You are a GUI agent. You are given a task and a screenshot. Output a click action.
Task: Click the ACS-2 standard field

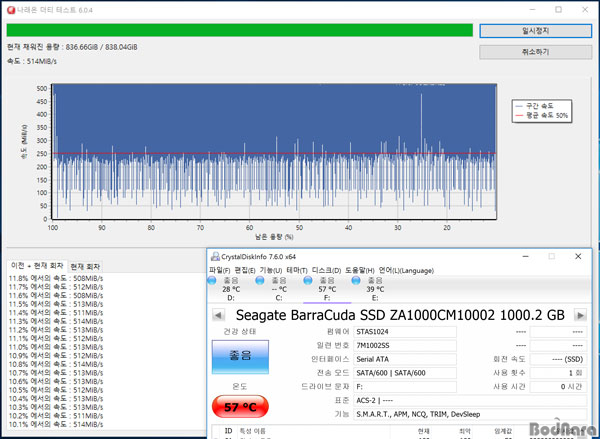470,401
